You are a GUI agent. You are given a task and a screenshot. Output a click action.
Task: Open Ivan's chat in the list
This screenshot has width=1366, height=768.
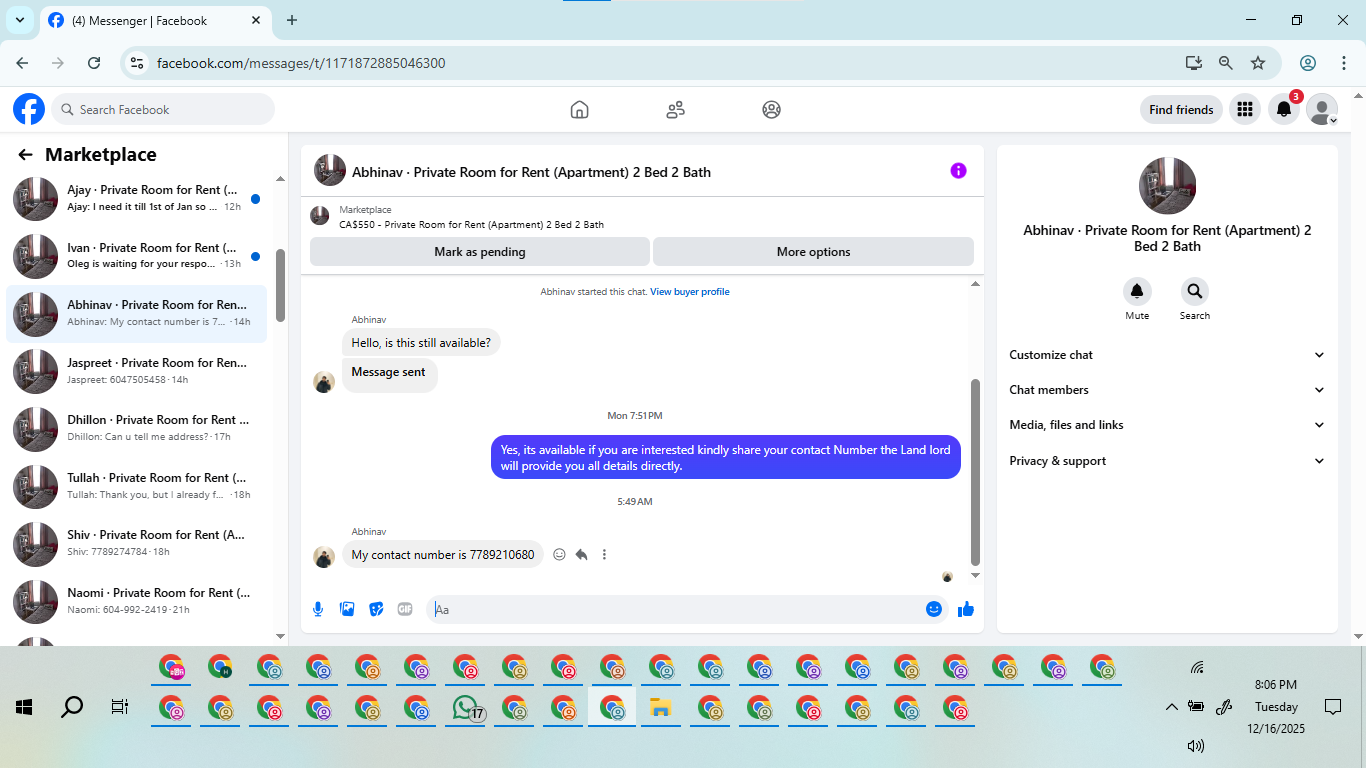point(138,256)
